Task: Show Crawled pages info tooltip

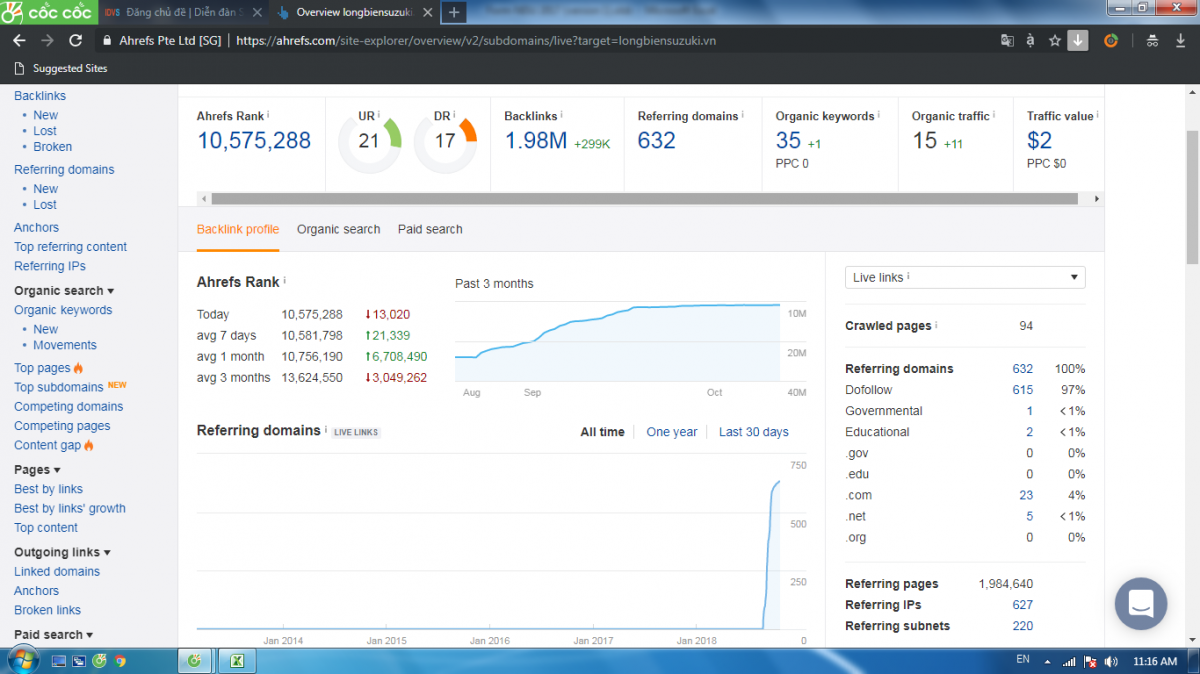Action: [x=936, y=325]
